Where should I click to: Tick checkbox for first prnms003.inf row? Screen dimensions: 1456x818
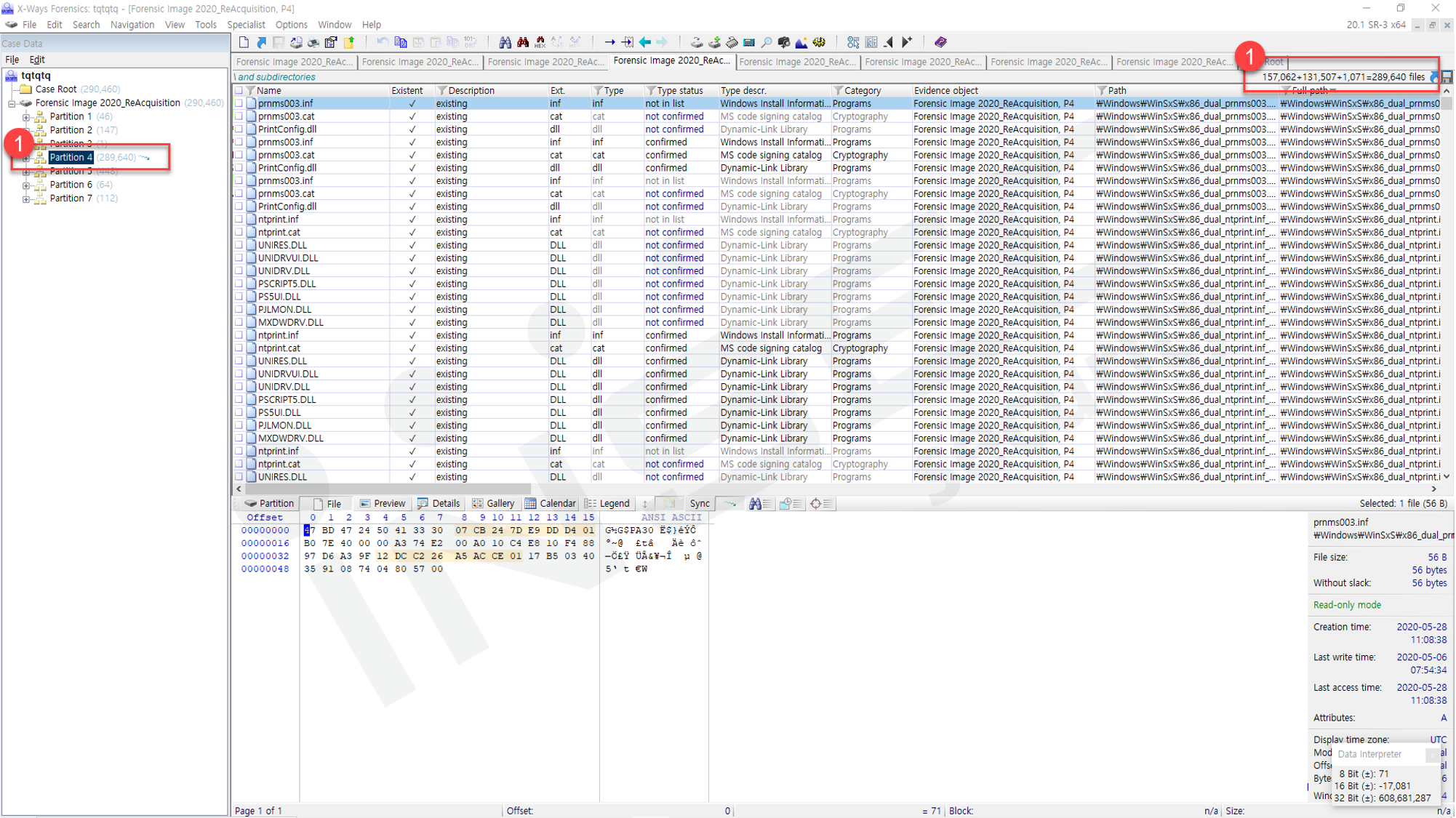[x=239, y=103]
